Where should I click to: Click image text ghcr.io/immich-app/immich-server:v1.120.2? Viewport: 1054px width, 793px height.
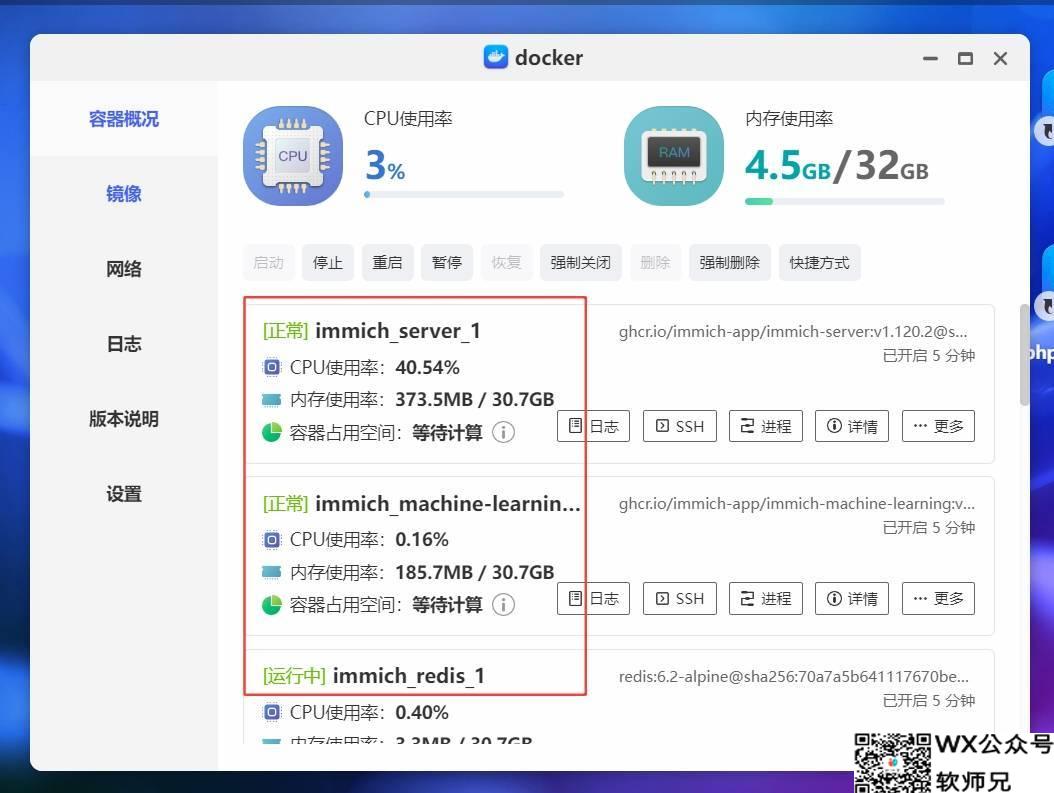point(793,331)
